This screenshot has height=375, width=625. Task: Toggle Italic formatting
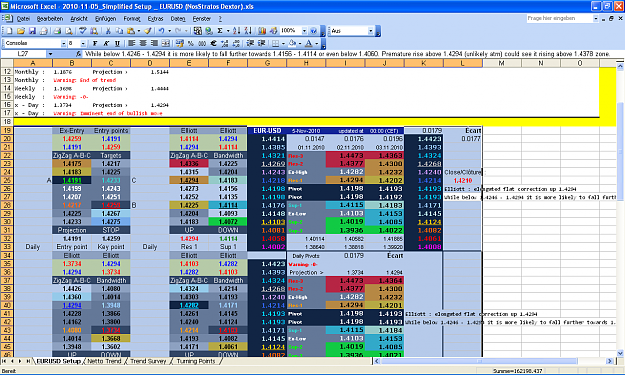106,43
